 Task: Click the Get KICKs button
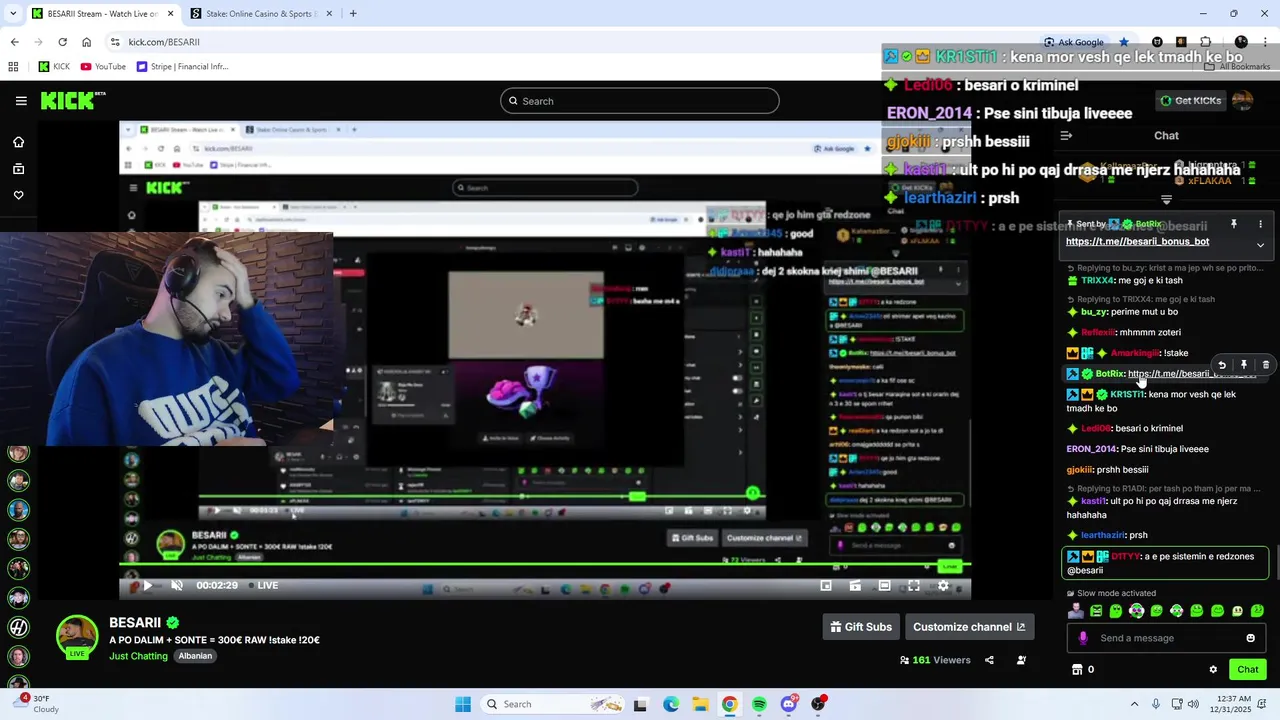[x=1190, y=101]
